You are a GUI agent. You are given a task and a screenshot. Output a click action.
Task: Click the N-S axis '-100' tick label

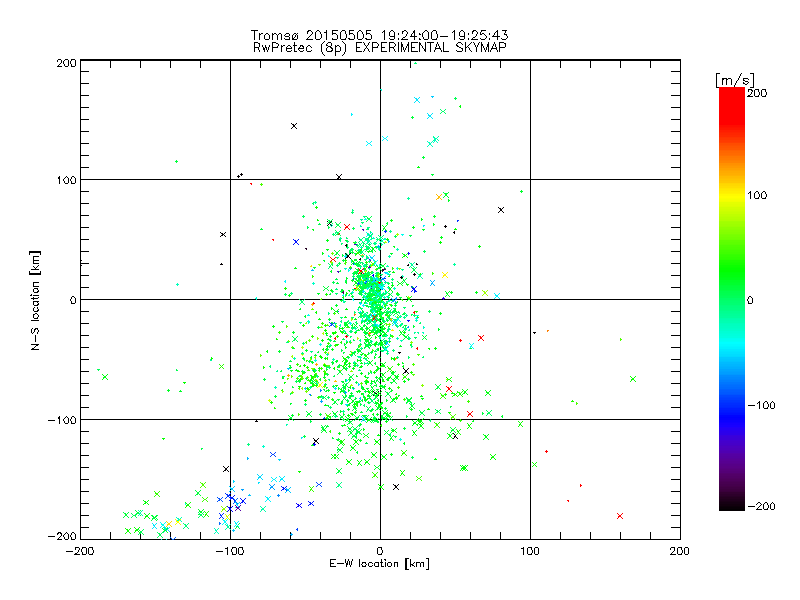pyautogui.click(x=62, y=420)
